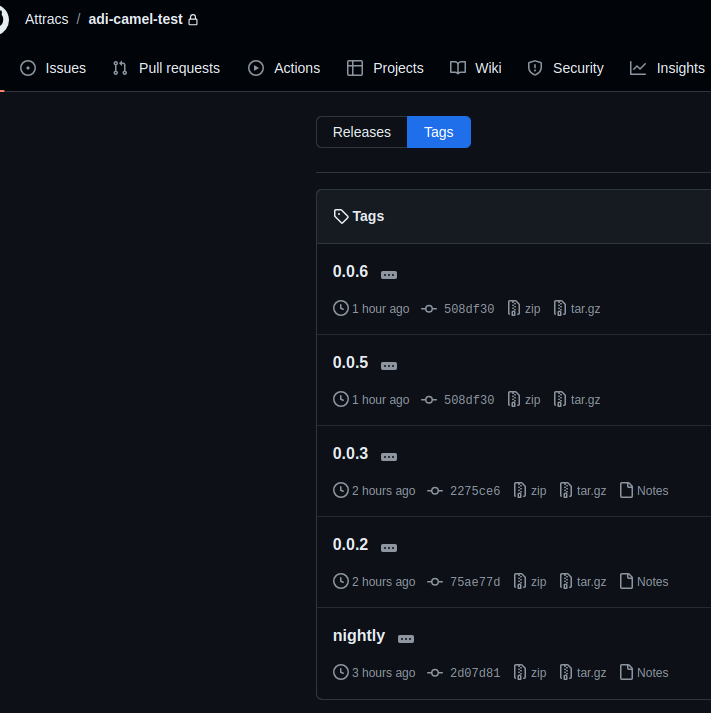711x713 pixels.
Task: Open the Projects tab
Action: 385,68
